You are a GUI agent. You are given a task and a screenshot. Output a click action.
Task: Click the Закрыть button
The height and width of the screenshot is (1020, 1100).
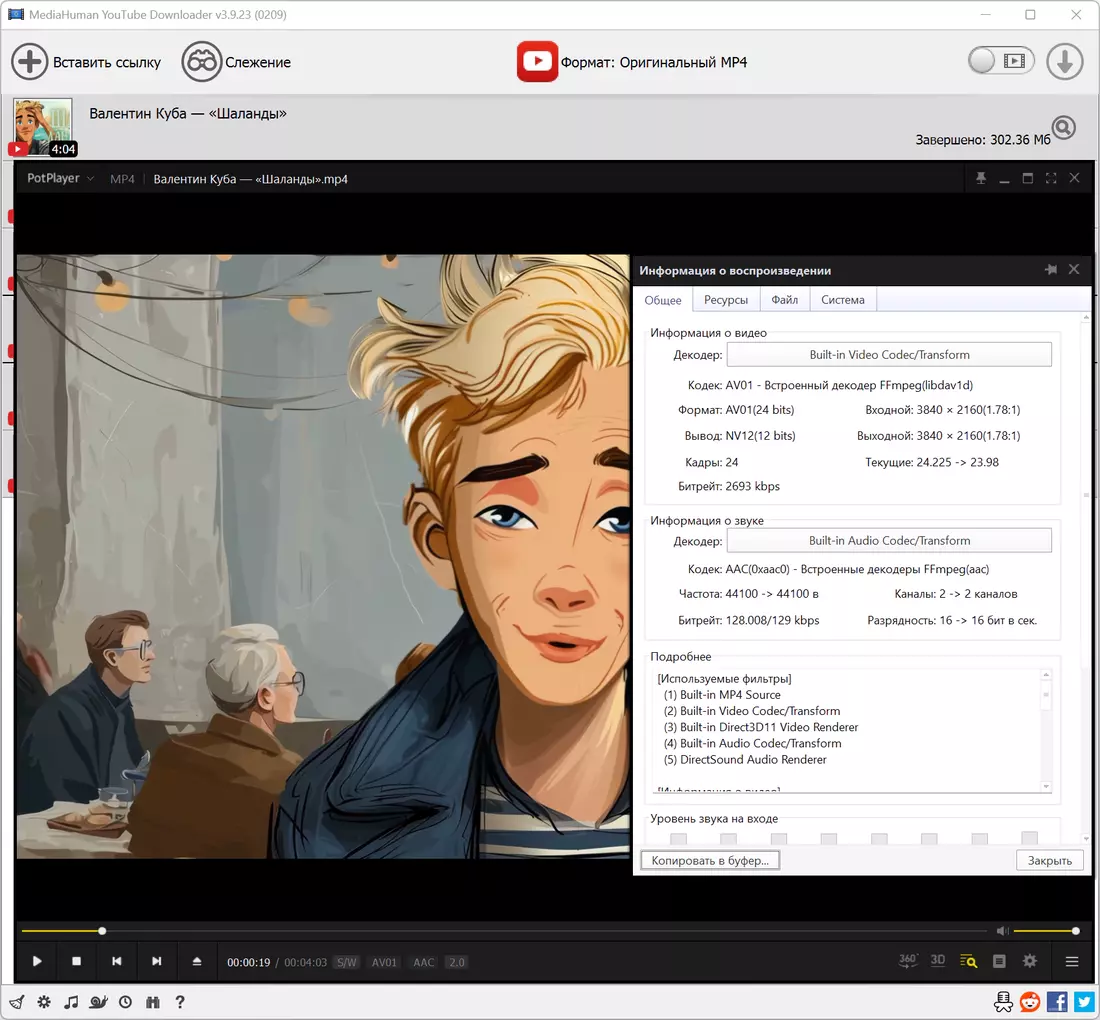tap(1049, 860)
